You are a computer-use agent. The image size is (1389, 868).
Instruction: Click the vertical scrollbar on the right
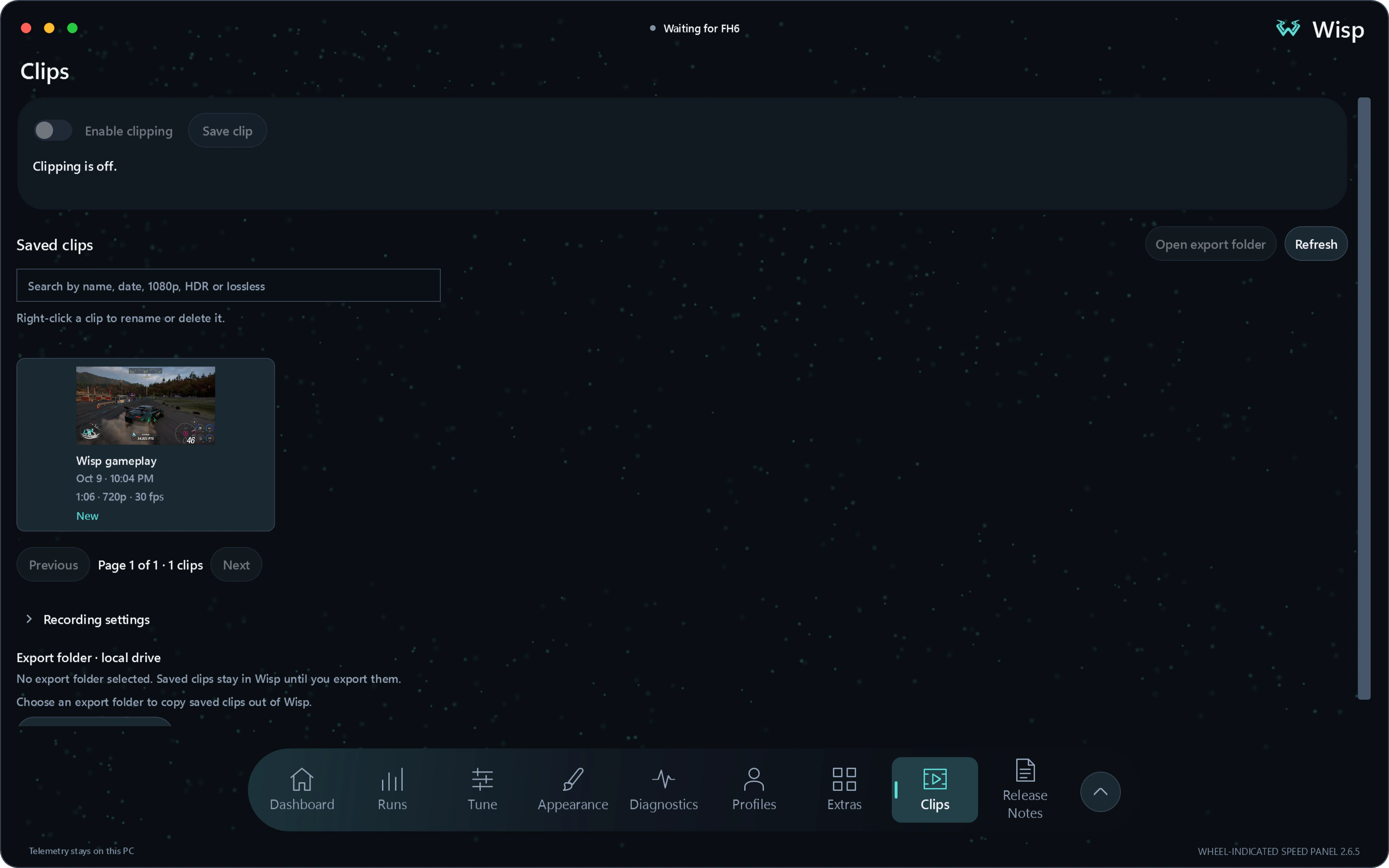click(x=1364, y=398)
